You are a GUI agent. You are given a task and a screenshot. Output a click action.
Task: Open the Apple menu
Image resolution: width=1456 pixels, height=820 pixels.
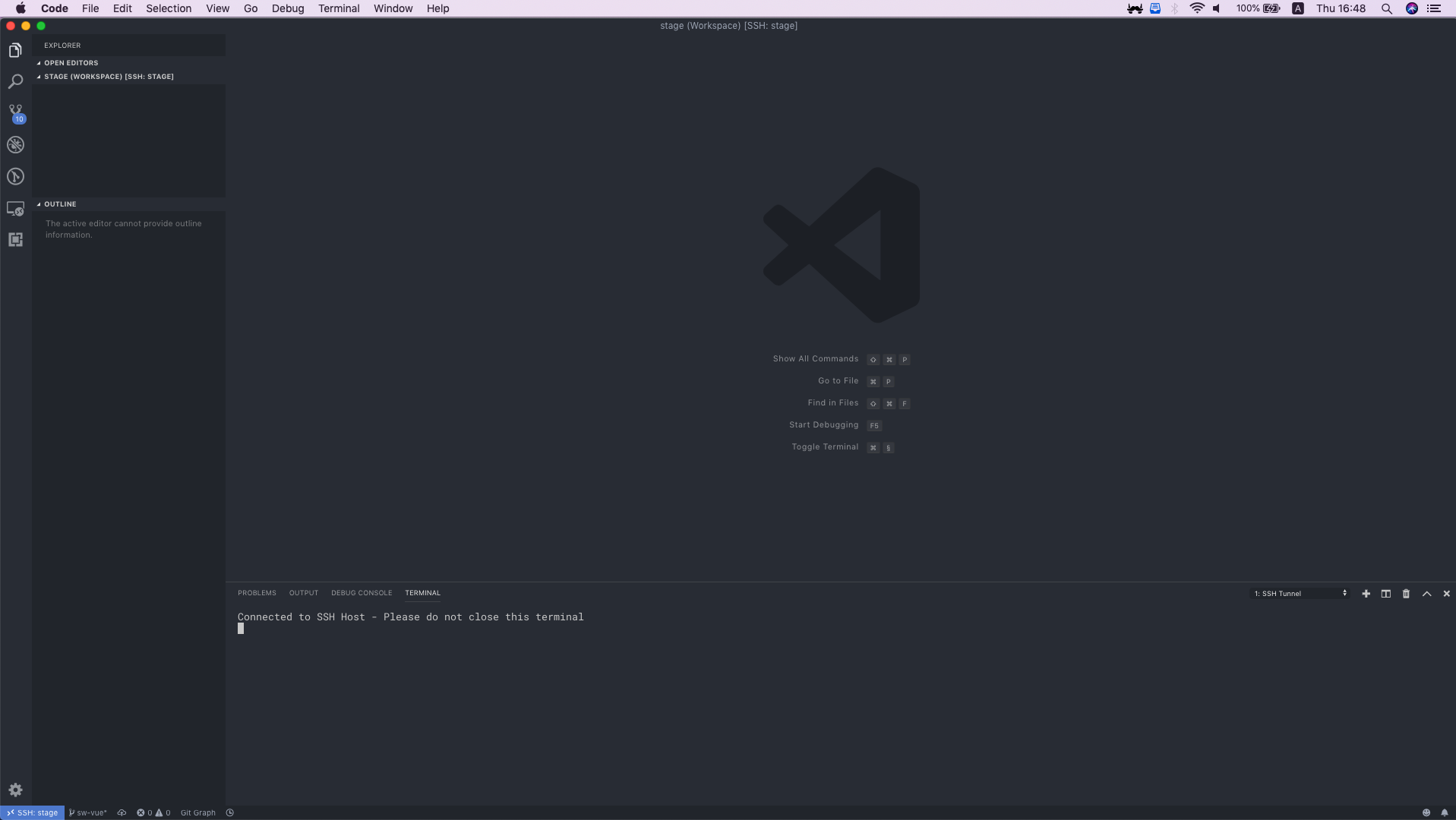[x=21, y=8]
